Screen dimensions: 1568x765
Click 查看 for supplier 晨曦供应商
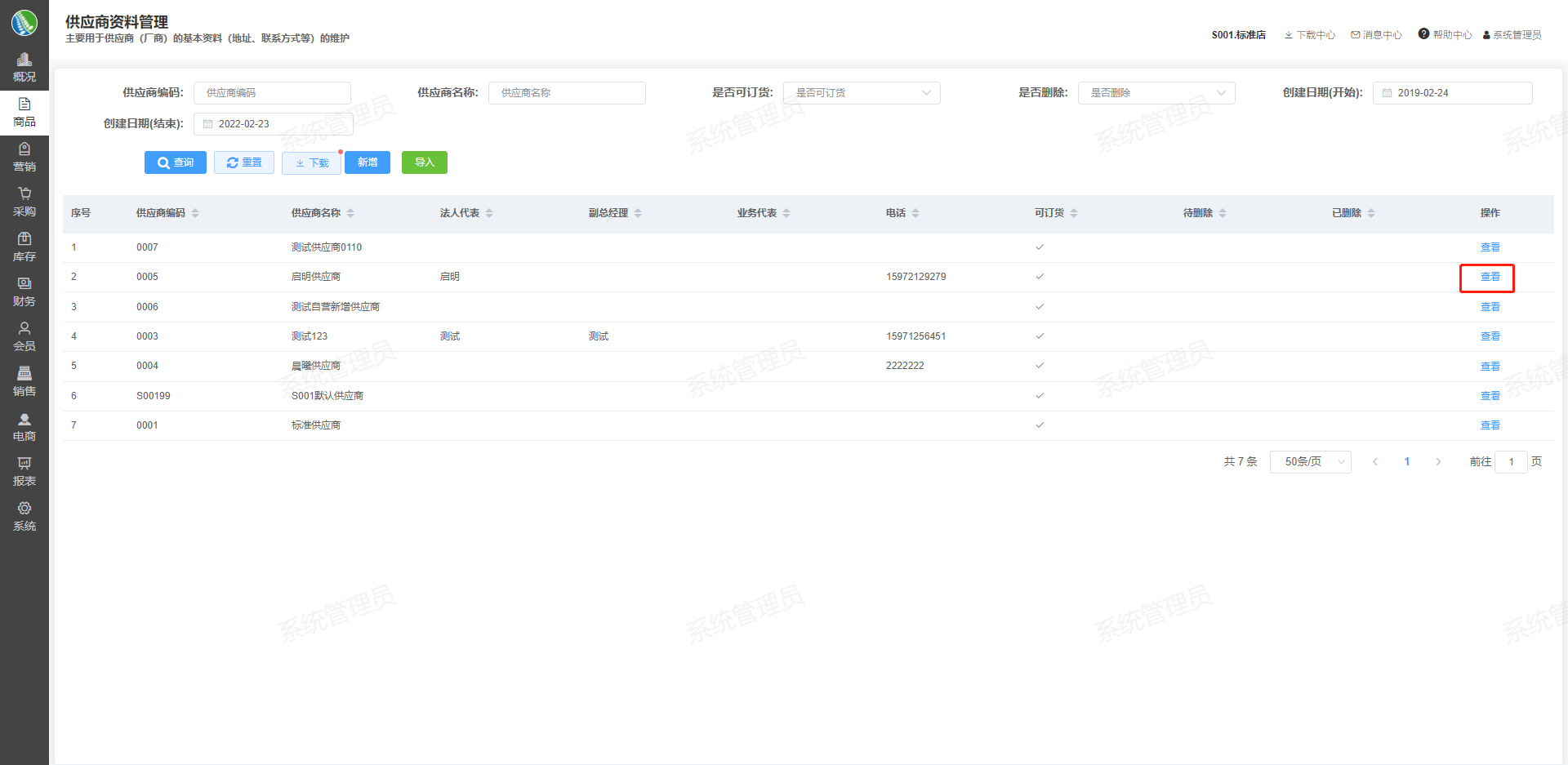pyautogui.click(x=1490, y=367)
